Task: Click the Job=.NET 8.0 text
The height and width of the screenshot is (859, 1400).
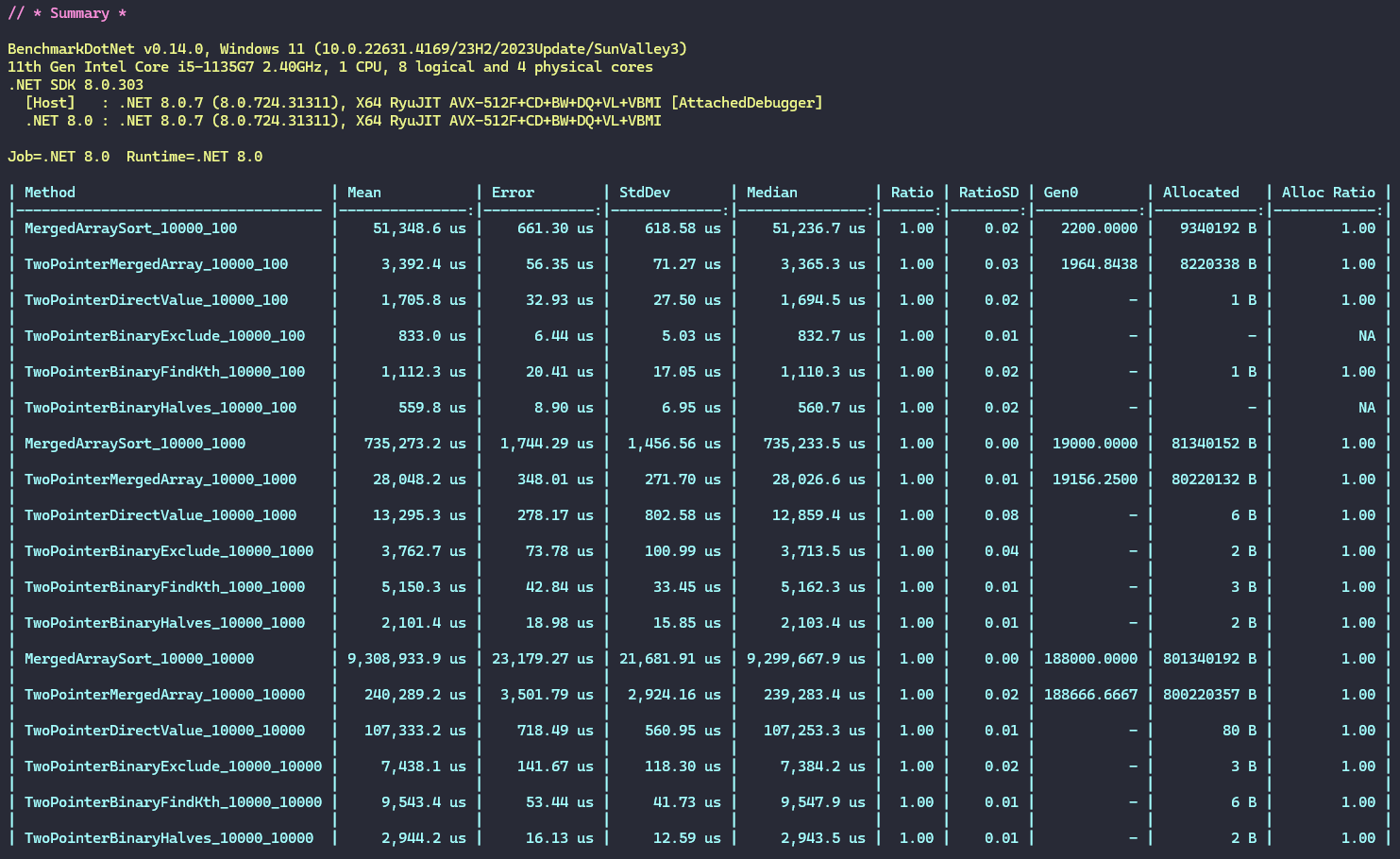Action: point(59,157)
